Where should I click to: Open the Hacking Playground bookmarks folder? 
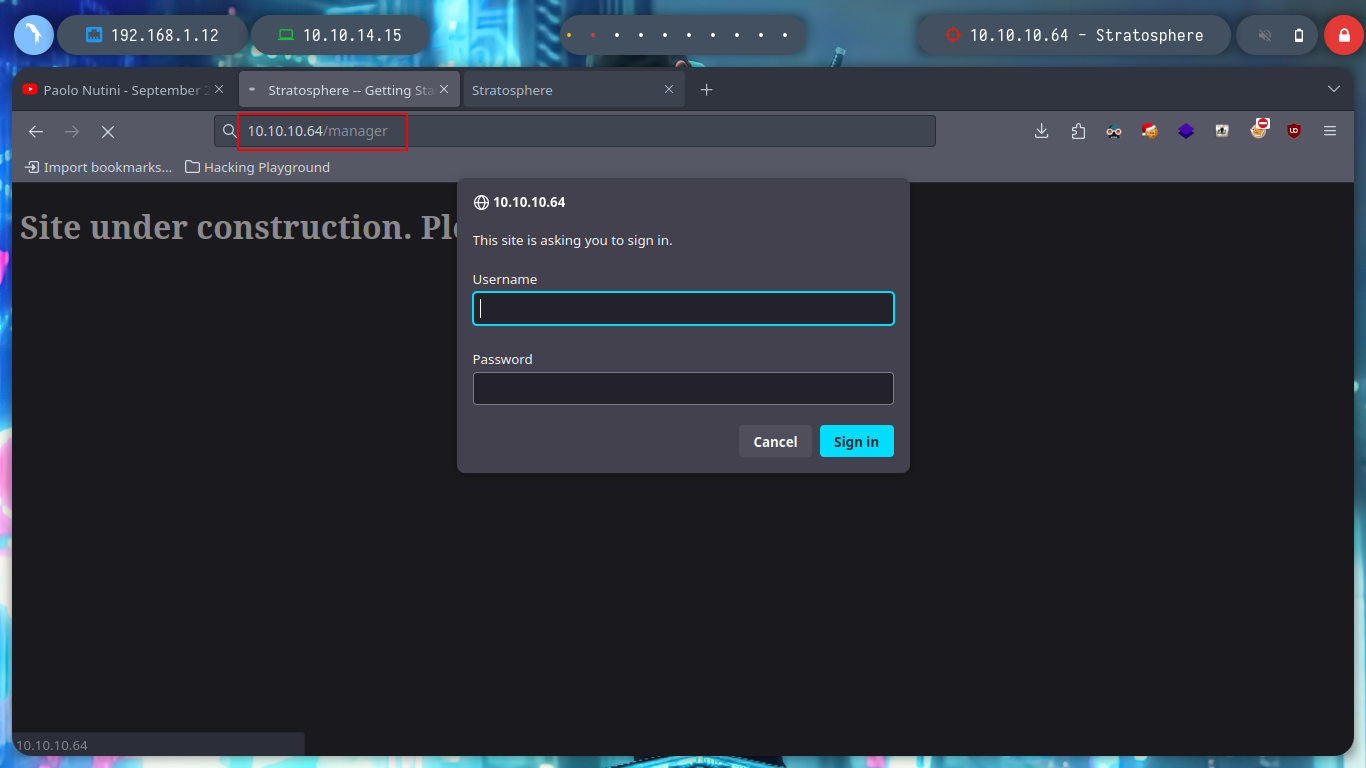[257, 167]
